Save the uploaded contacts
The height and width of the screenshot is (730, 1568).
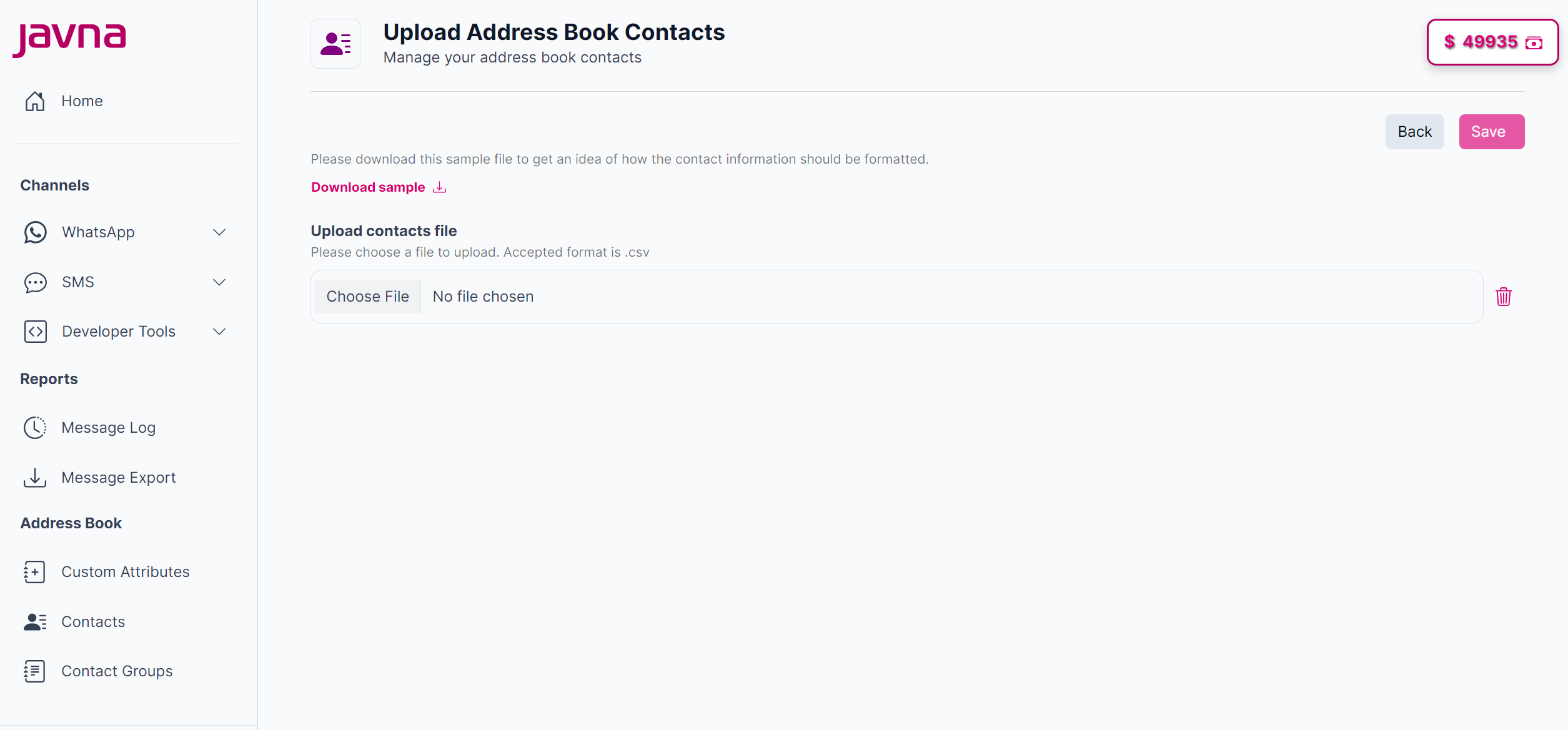[x=1491, y=131]
